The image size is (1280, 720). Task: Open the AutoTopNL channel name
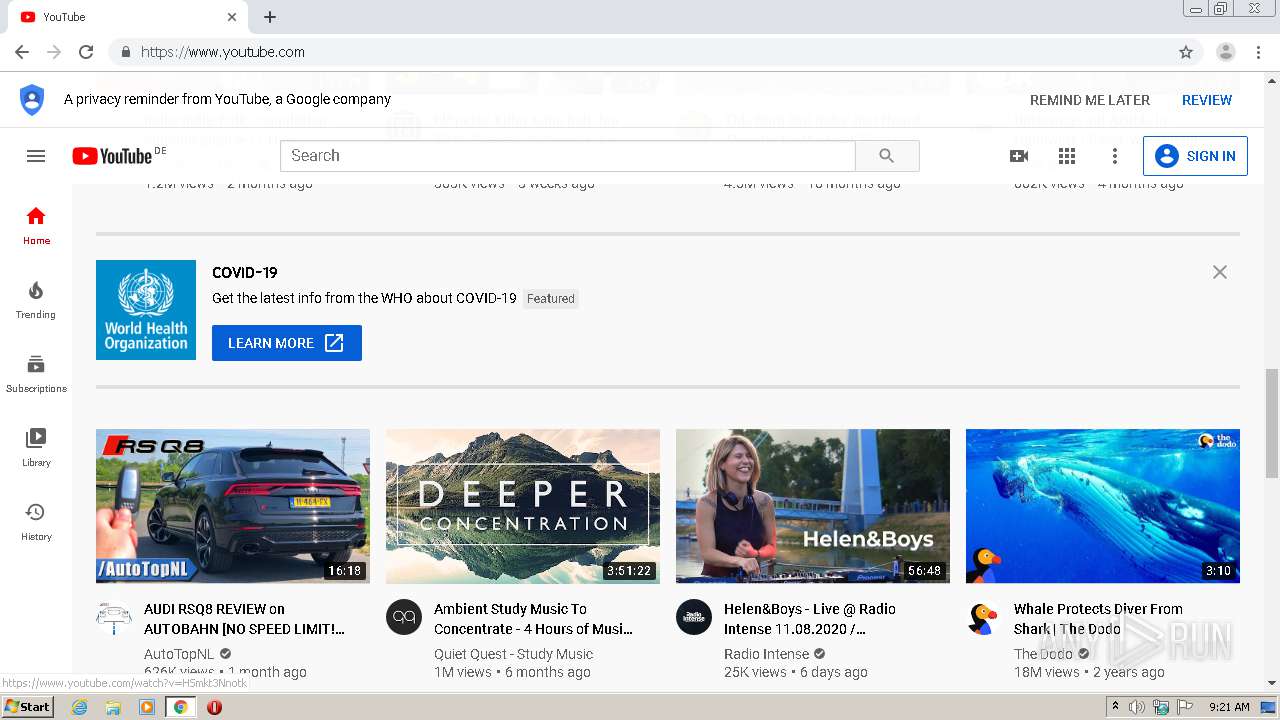[179, 654]
